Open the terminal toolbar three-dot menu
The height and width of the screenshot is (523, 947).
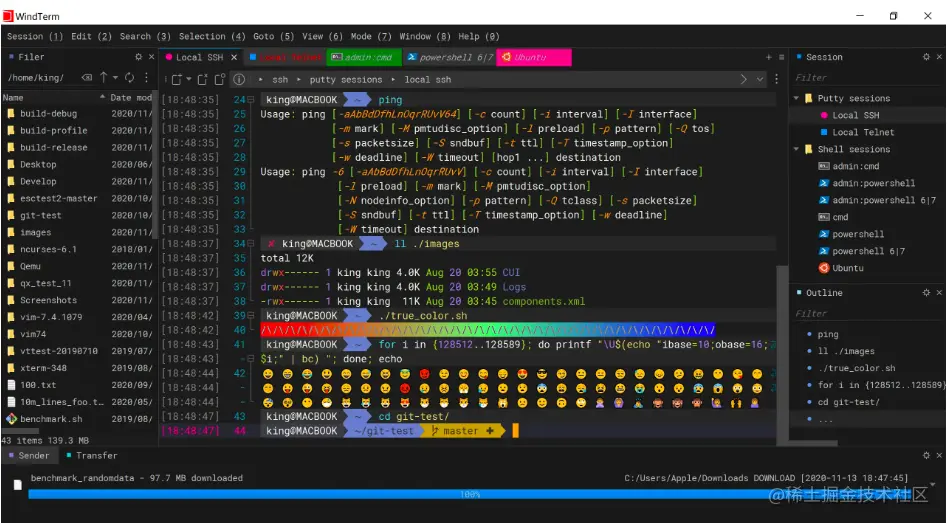click(776, 79)
